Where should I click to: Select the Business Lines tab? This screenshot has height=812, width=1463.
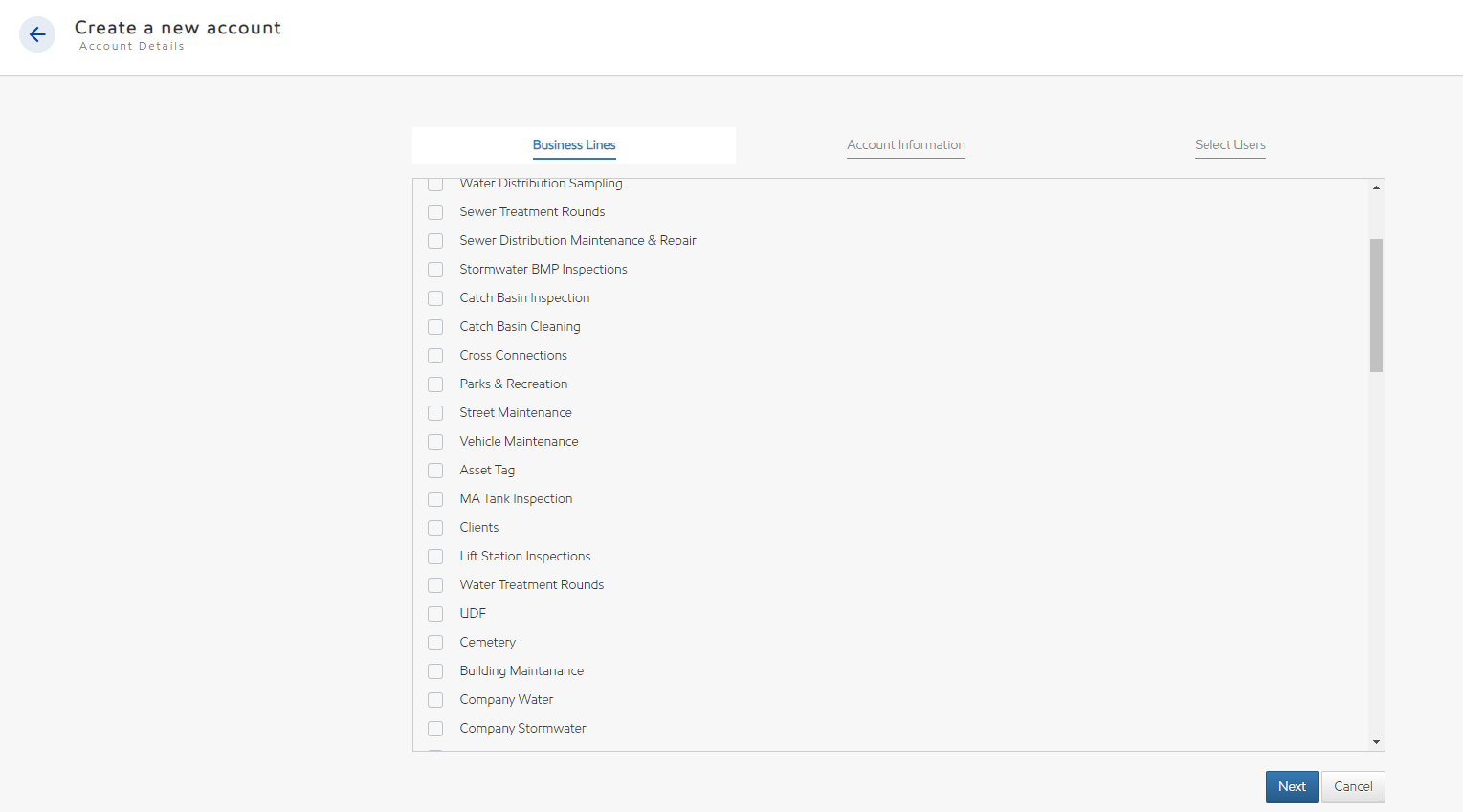click(574, 145)
